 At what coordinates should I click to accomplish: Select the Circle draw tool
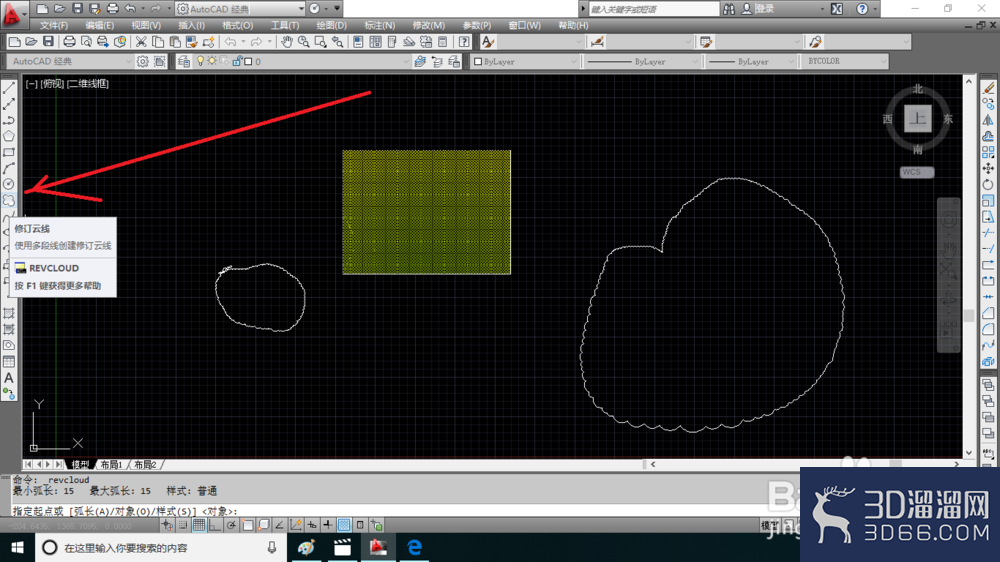(9, 184)
